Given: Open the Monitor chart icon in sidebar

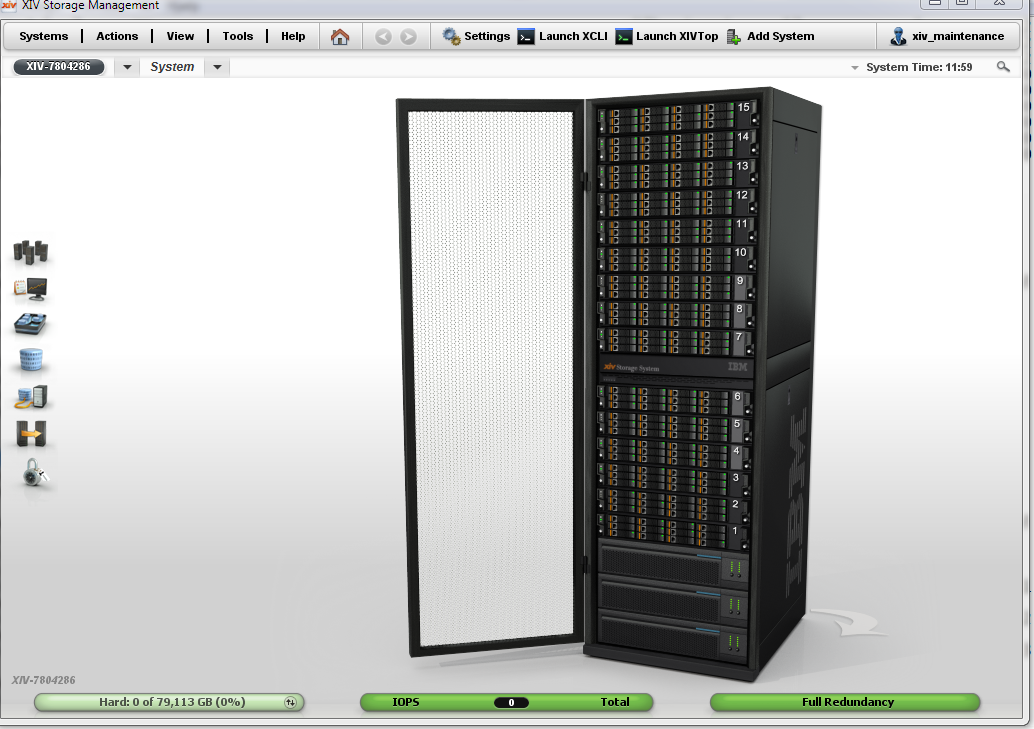Looking at the screenshot, I should point(31,289).
